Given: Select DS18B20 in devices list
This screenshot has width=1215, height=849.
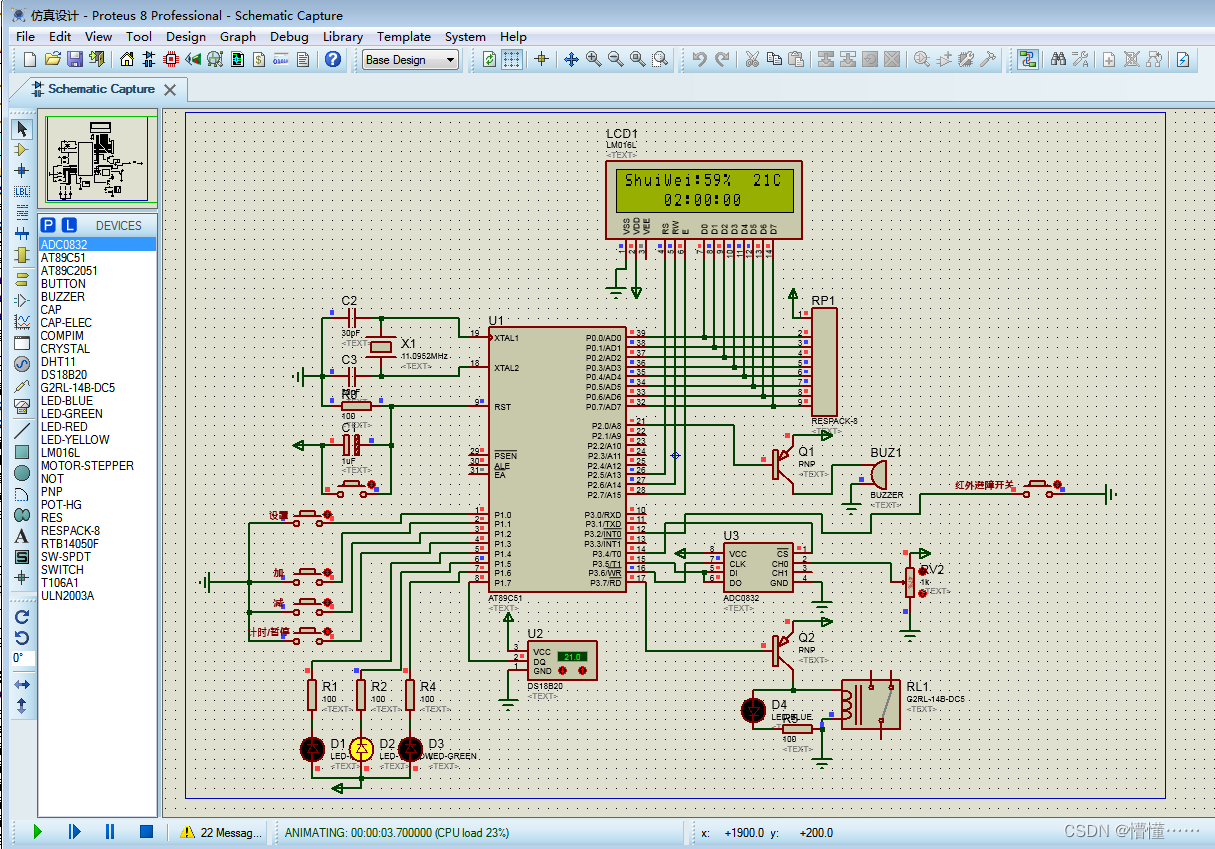Looking at the screenshot, I should pyautogui.click(x=63, y=375).
